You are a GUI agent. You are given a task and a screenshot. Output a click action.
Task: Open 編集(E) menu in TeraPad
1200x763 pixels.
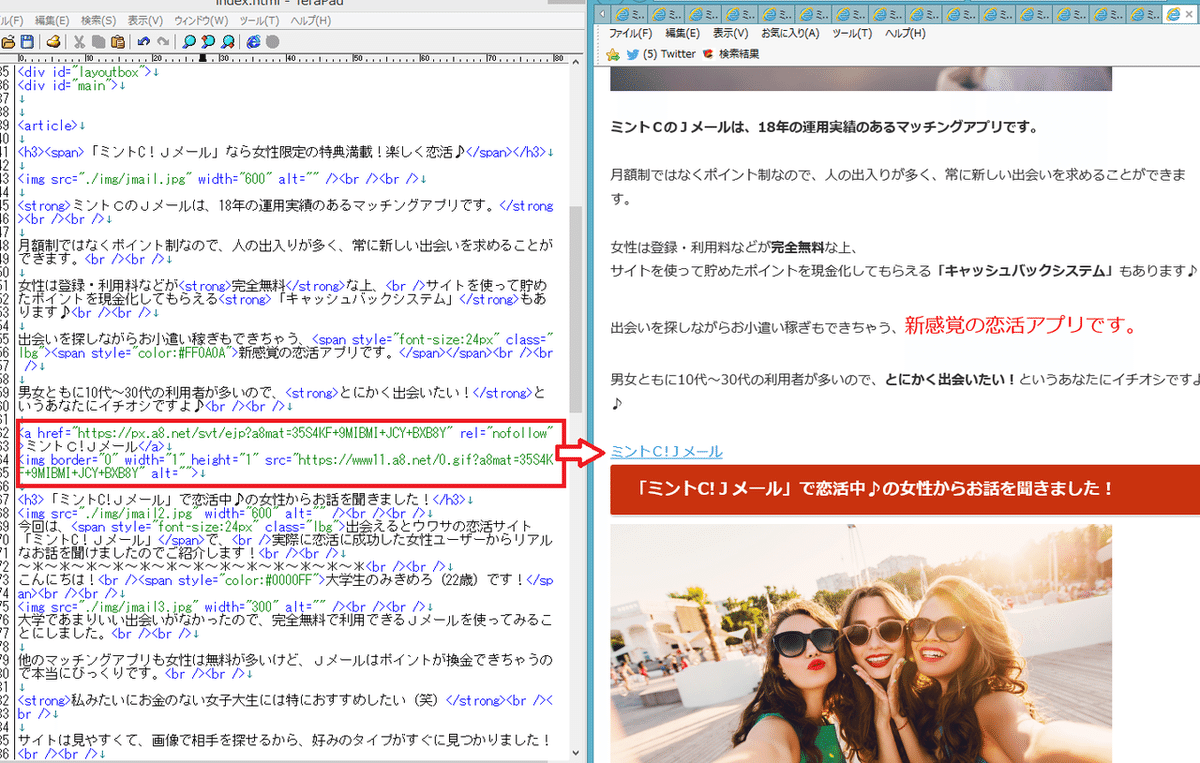(52, 20)
